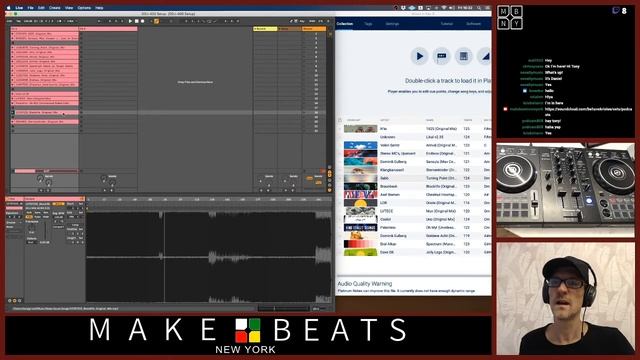640x360 pixels.
Task: Click the pink clip playback position bar
Action: [46, 171]
